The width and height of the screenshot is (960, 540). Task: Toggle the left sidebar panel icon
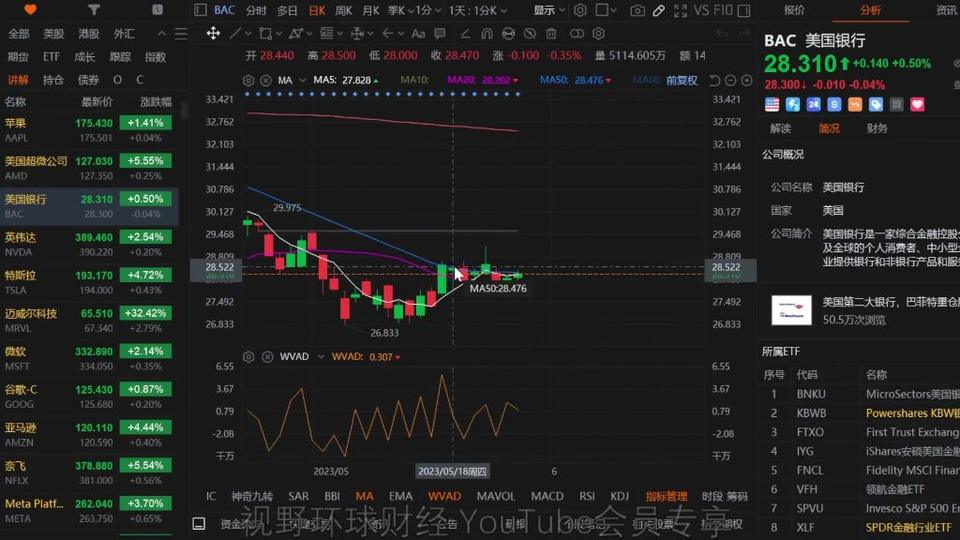tap(200, 10)
